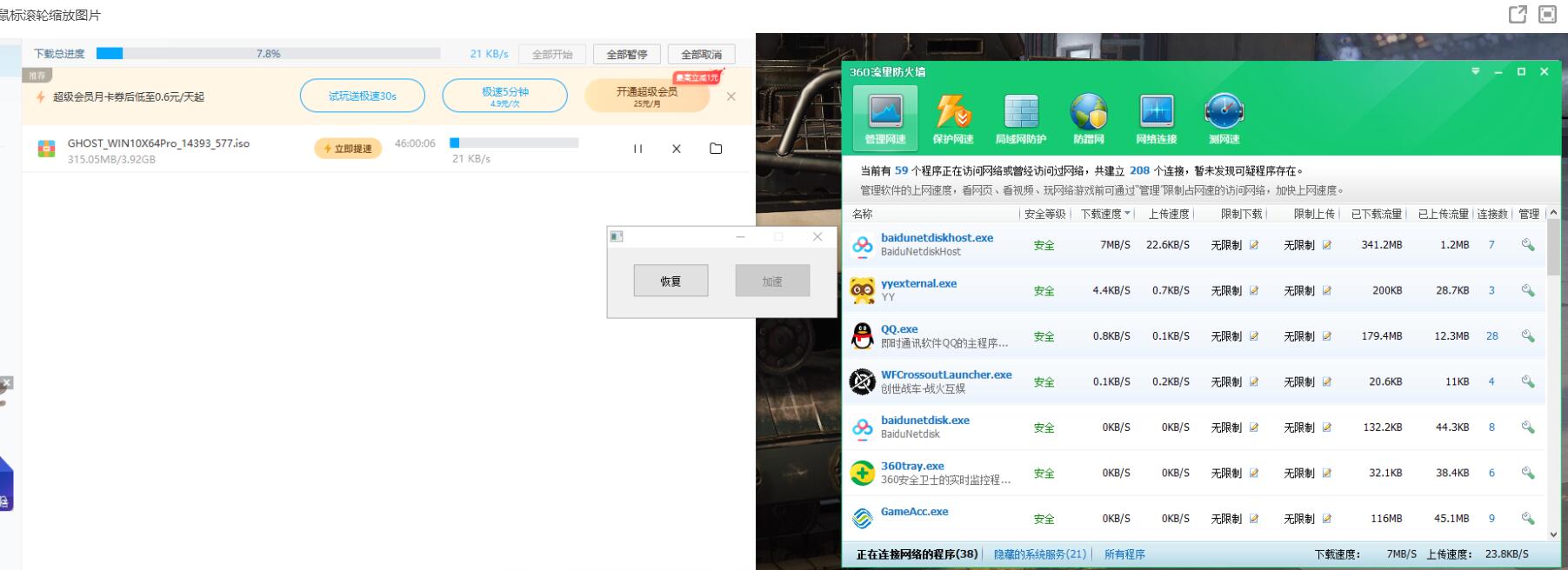
Task: Pause GHOST_WIN10X64Pro download
Action: 638,149
